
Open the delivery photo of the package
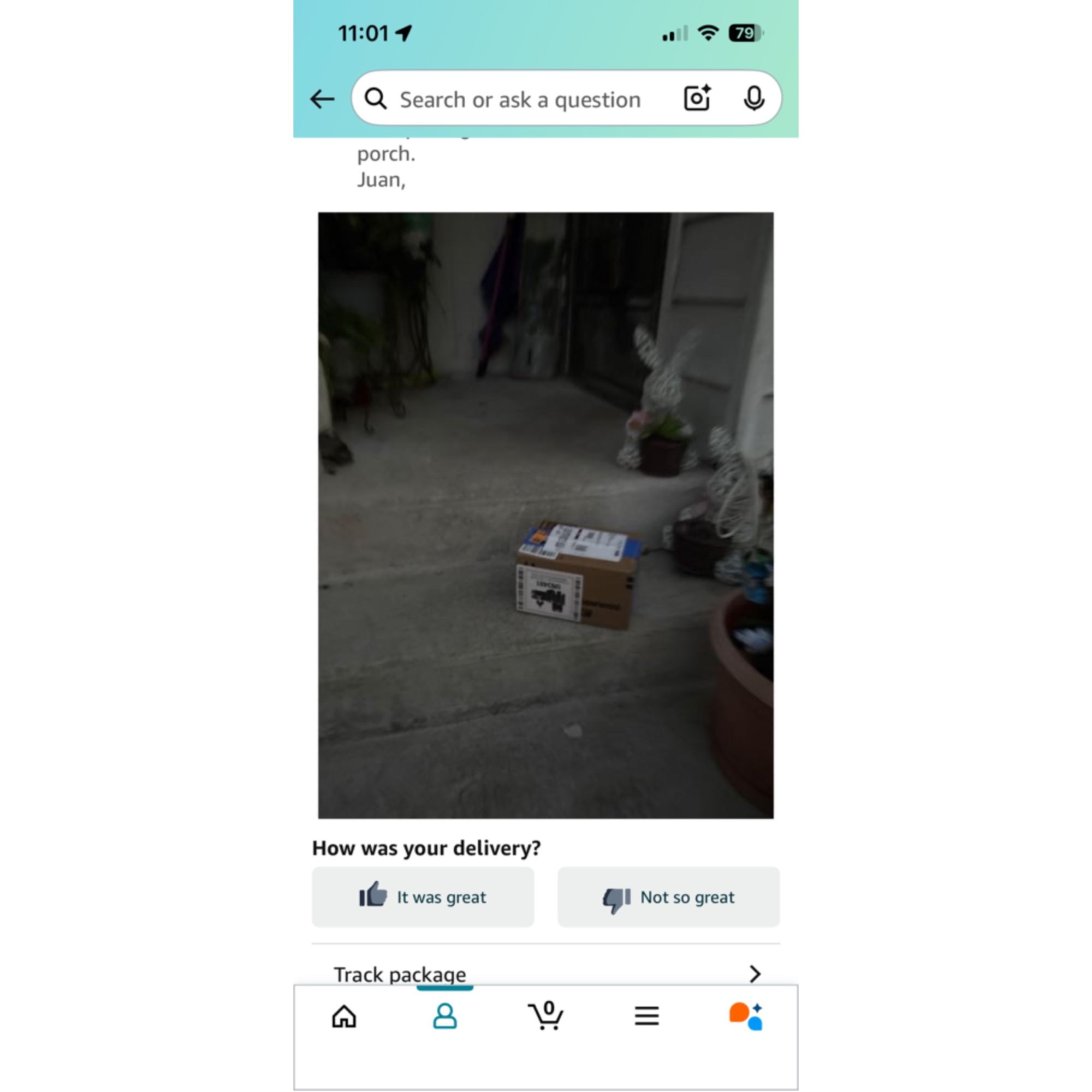click(546, 515)
